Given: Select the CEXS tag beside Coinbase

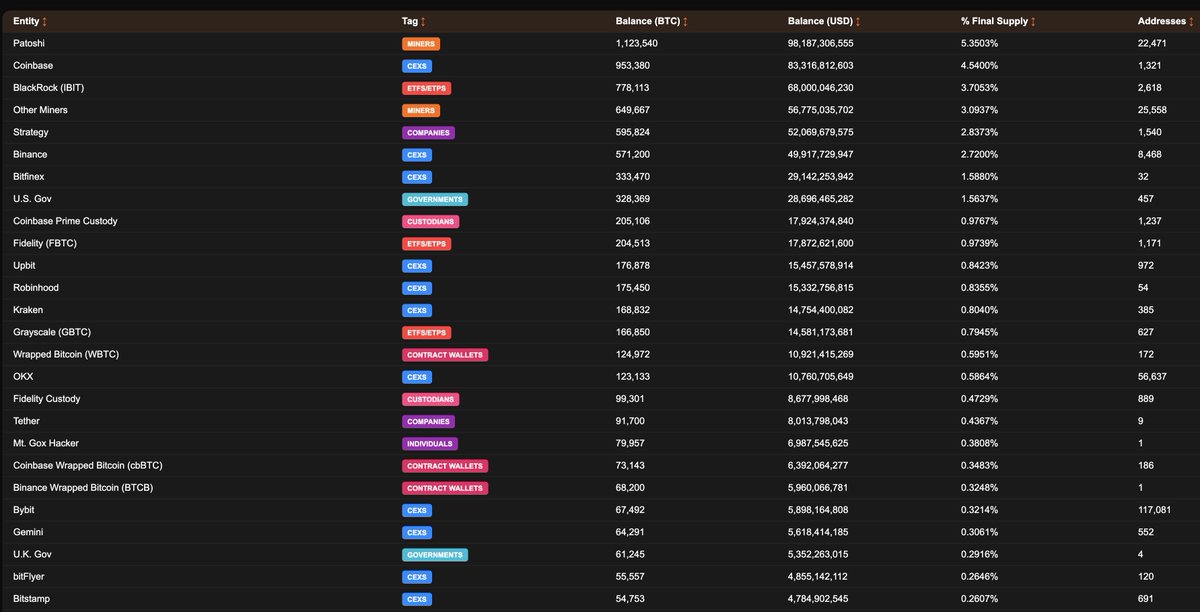Looking at the screenshot, I should tap(416, 66).
